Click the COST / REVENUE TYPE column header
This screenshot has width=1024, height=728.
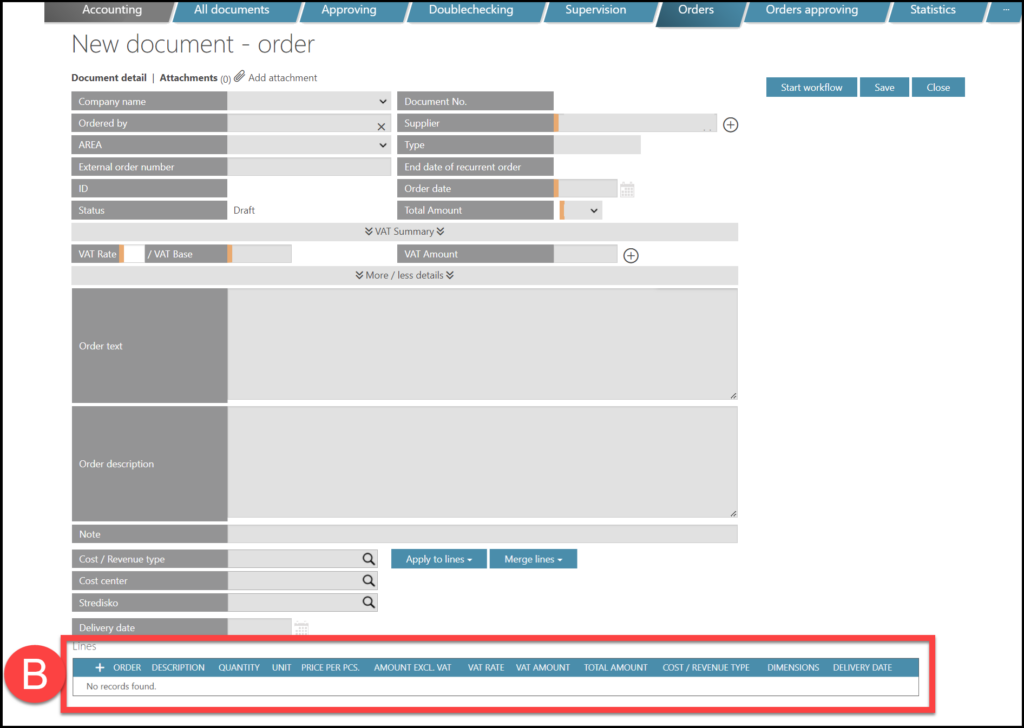(706, 667)
